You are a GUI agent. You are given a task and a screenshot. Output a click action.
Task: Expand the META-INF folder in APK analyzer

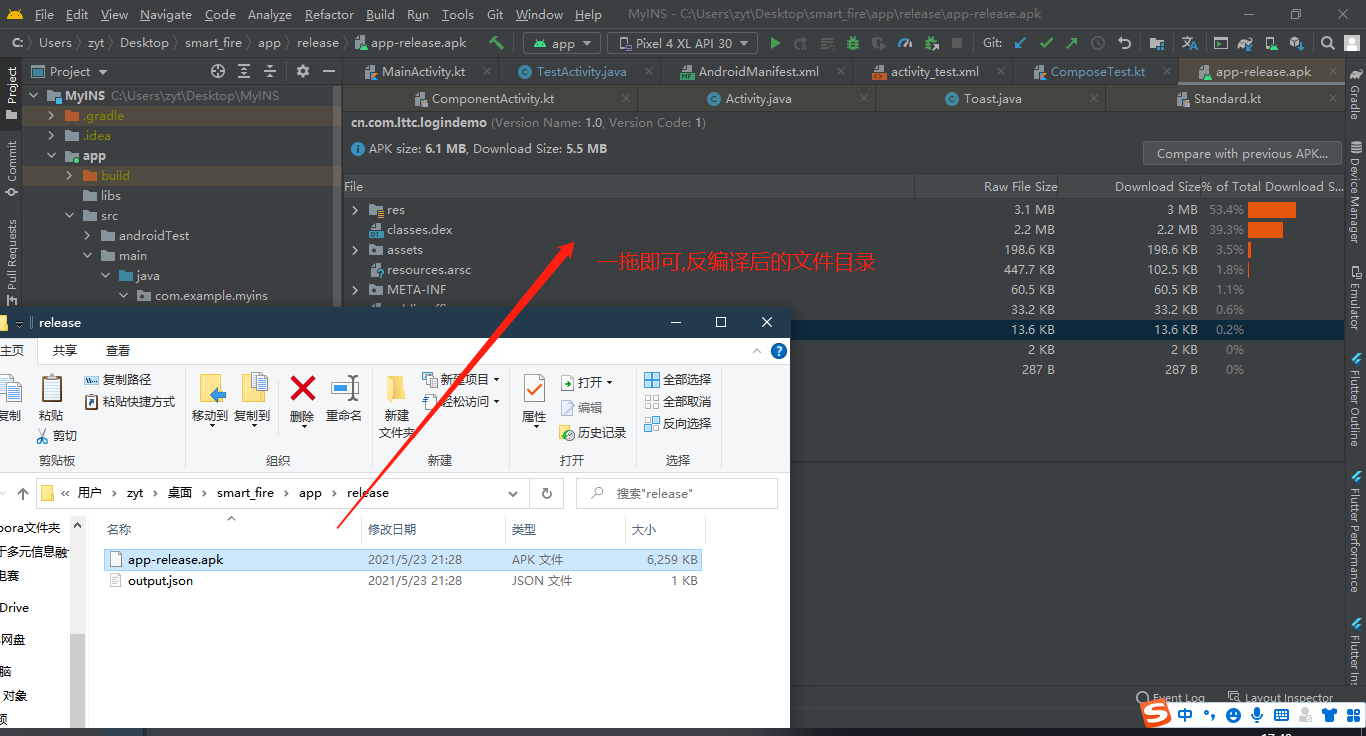point(355,290)
